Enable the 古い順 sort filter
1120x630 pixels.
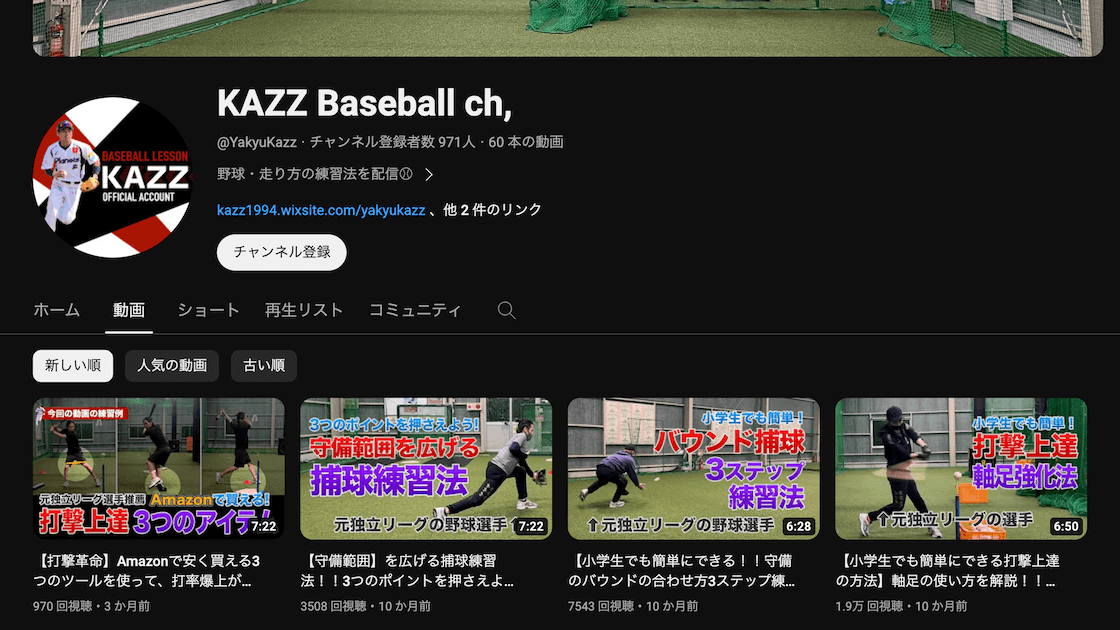coord(263,366)
